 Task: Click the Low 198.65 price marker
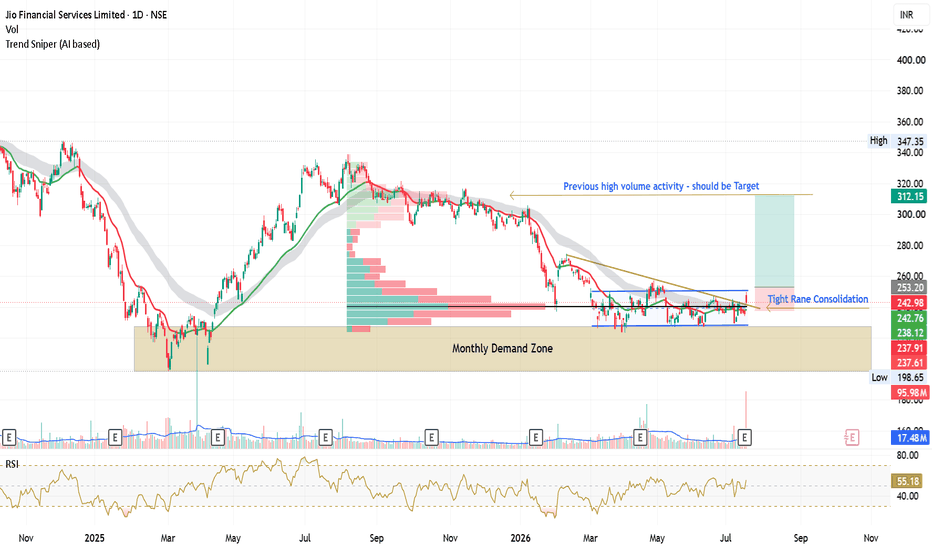pos(898,378)
